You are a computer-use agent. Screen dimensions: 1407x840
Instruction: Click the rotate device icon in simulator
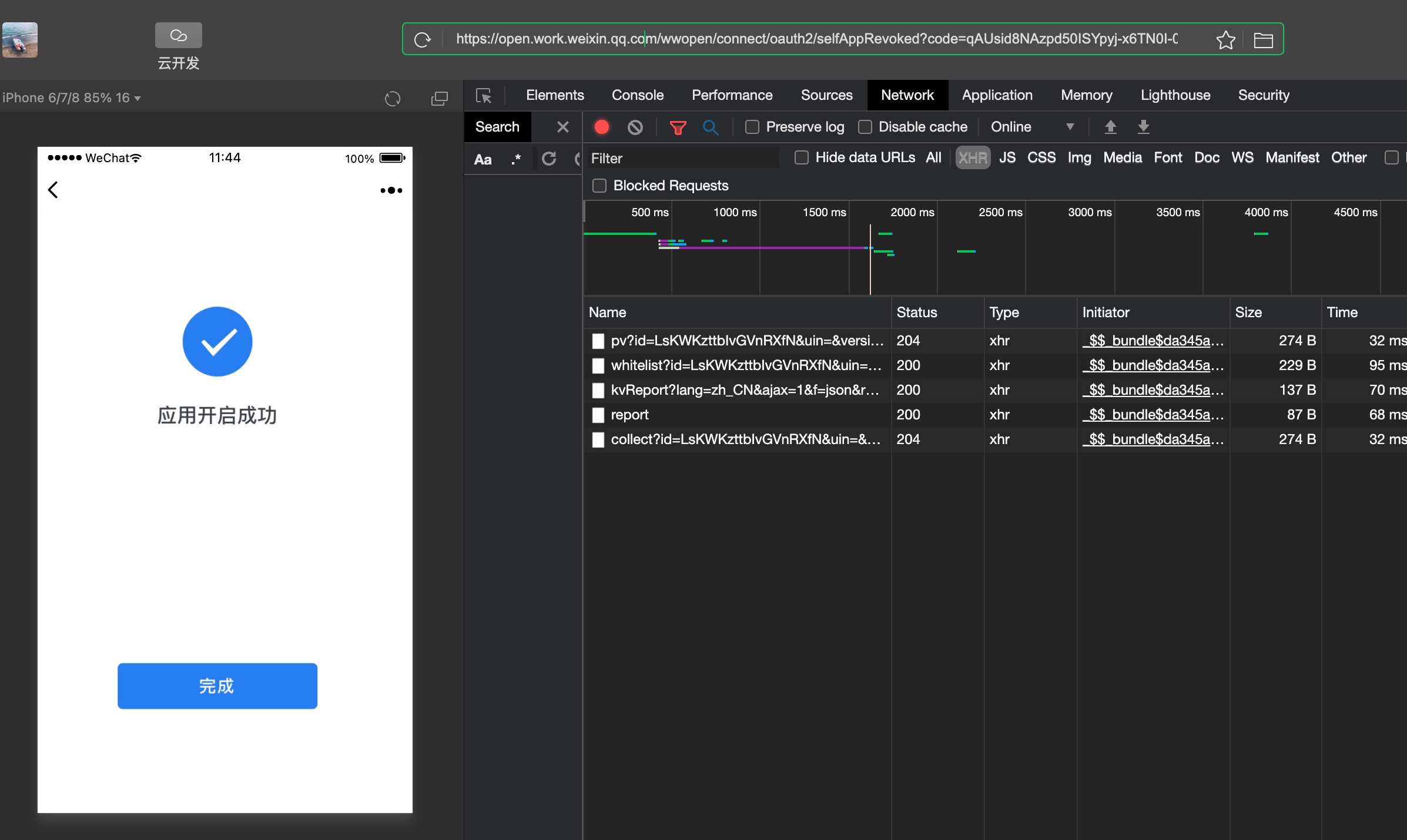(393, 98)
